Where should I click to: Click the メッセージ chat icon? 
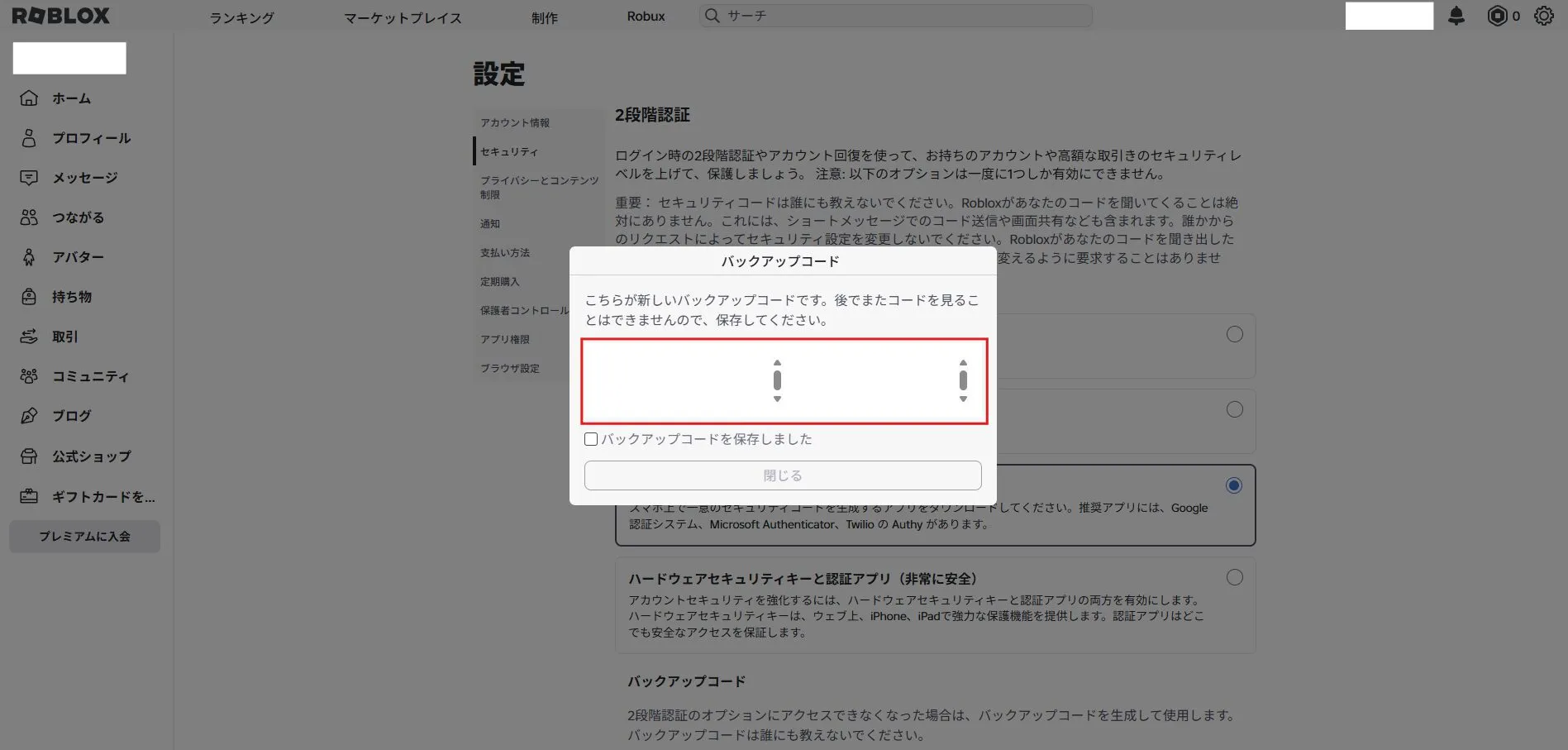[x=29, y=177]
